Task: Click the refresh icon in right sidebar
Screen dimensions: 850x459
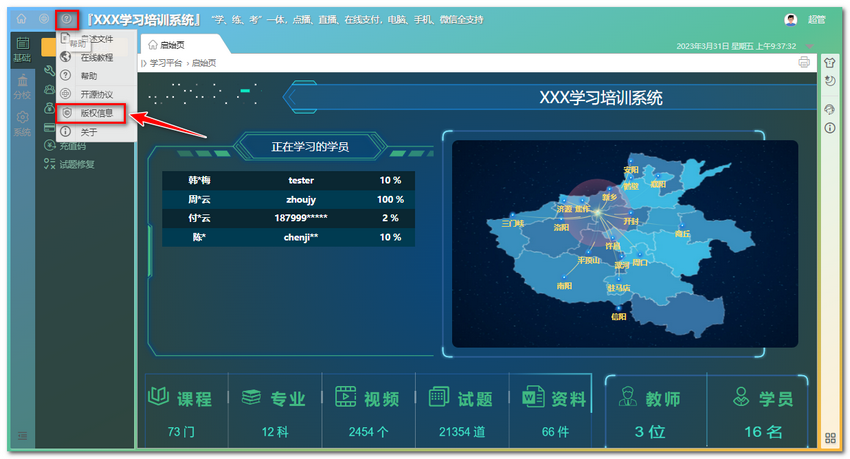Action: pos(829,81)
